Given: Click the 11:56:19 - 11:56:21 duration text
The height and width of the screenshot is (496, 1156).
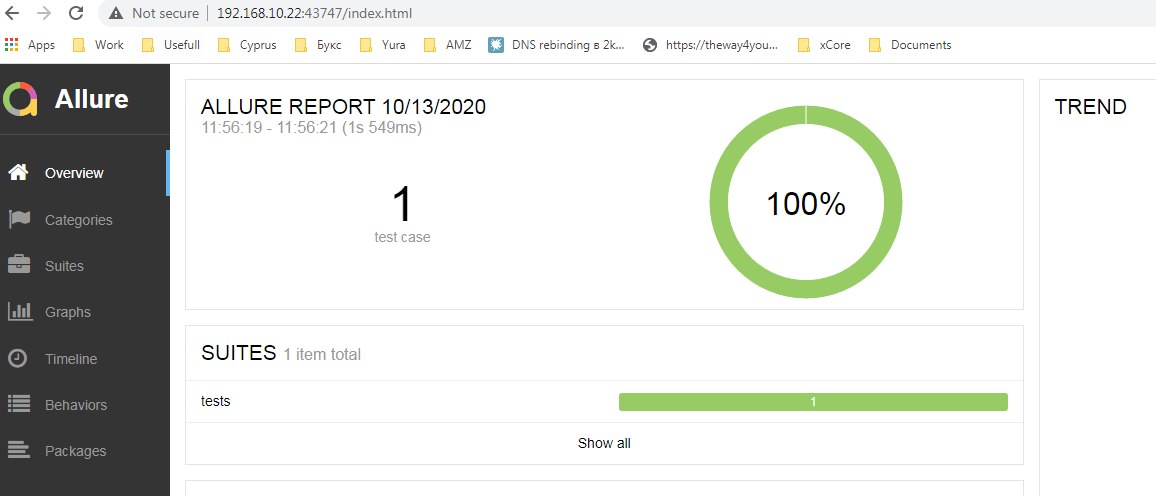Looking at the screenshot, I should [311, 128].
